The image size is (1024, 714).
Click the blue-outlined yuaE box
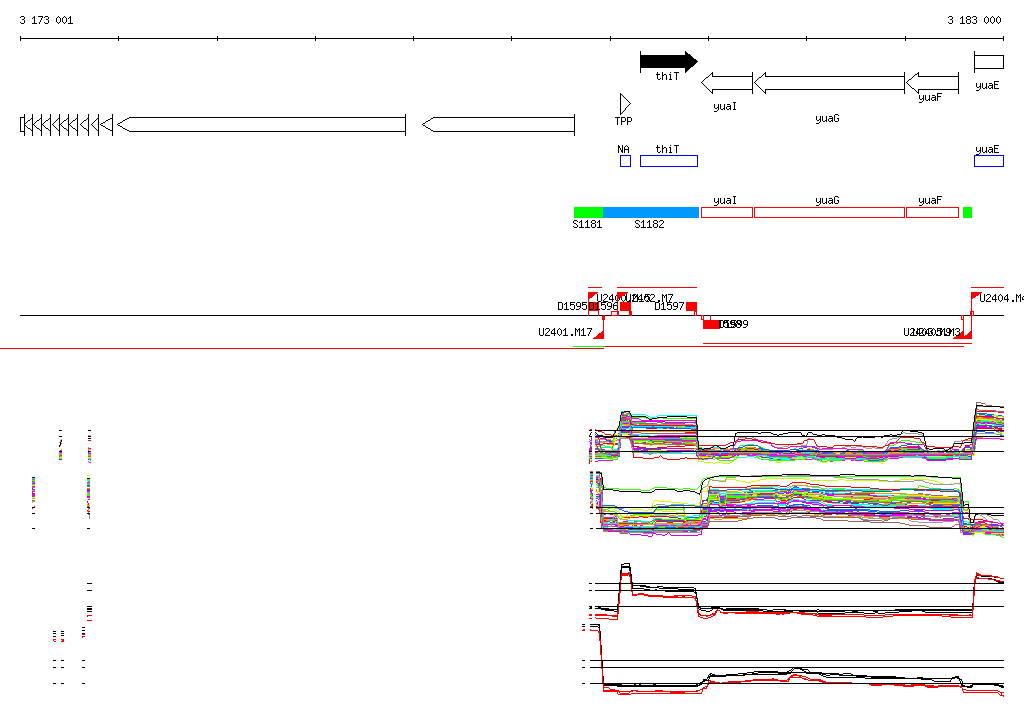[988, 161]
